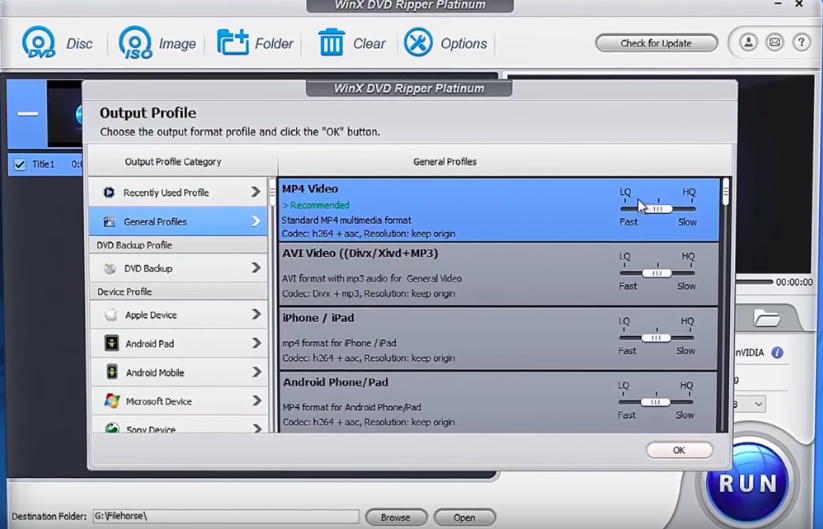
Task: Click the Title1 row in main window
Action: coord(46,164)
